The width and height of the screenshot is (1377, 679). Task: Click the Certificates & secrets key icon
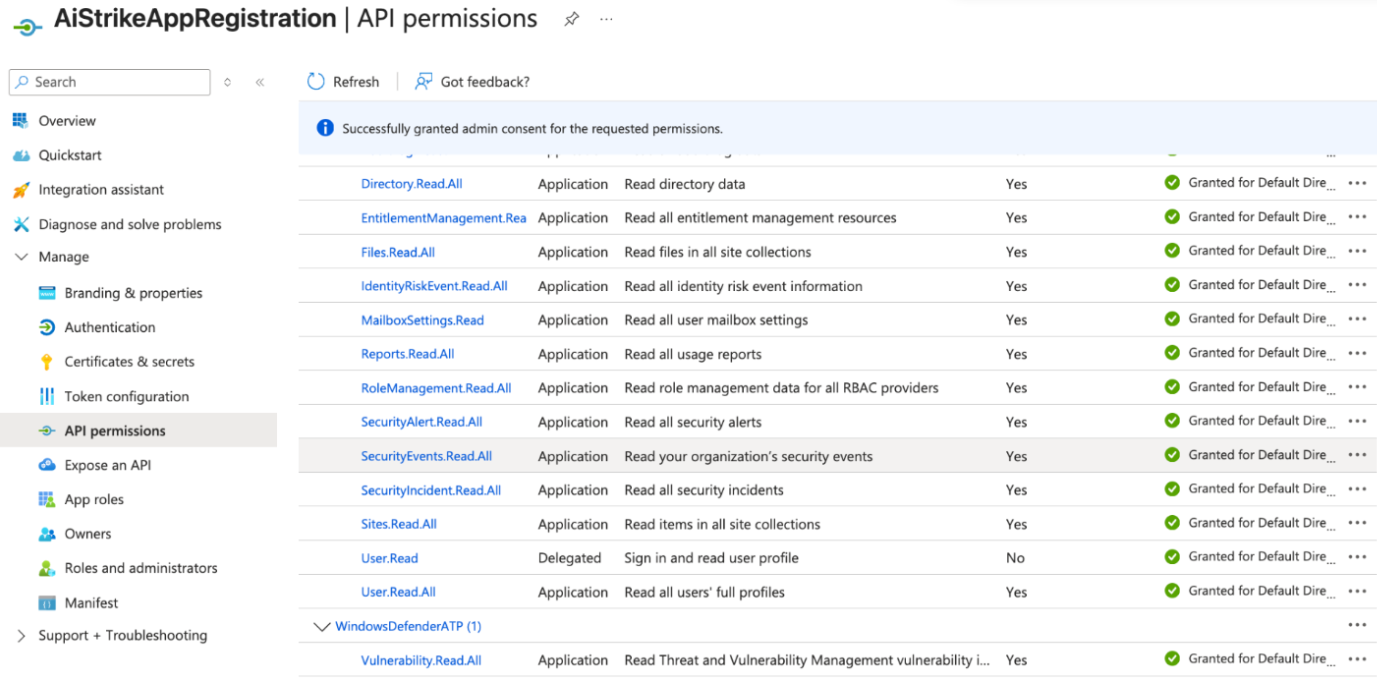point(46,362)
